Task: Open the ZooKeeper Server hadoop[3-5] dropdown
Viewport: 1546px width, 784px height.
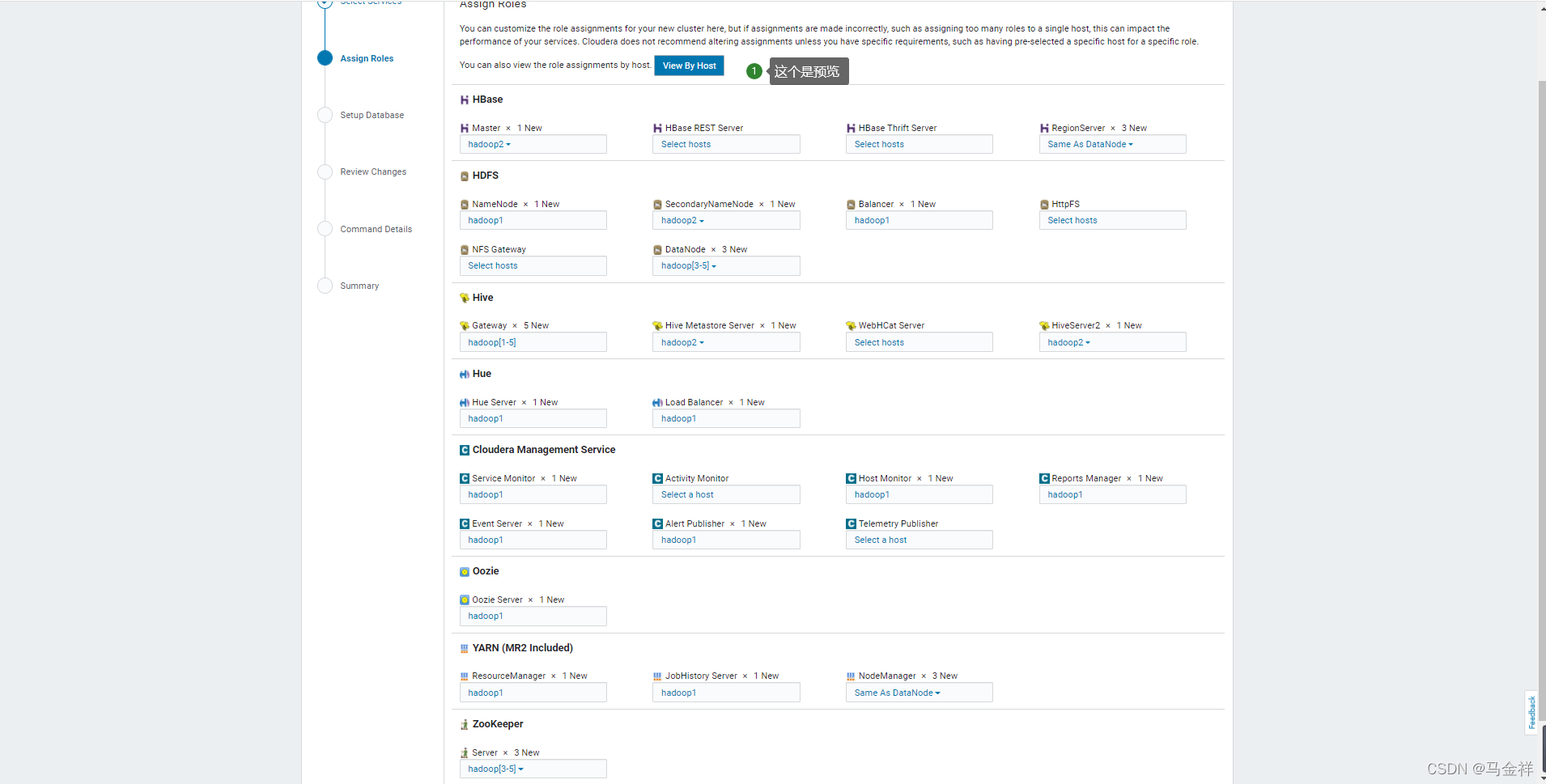Action: tap(533, 769)
